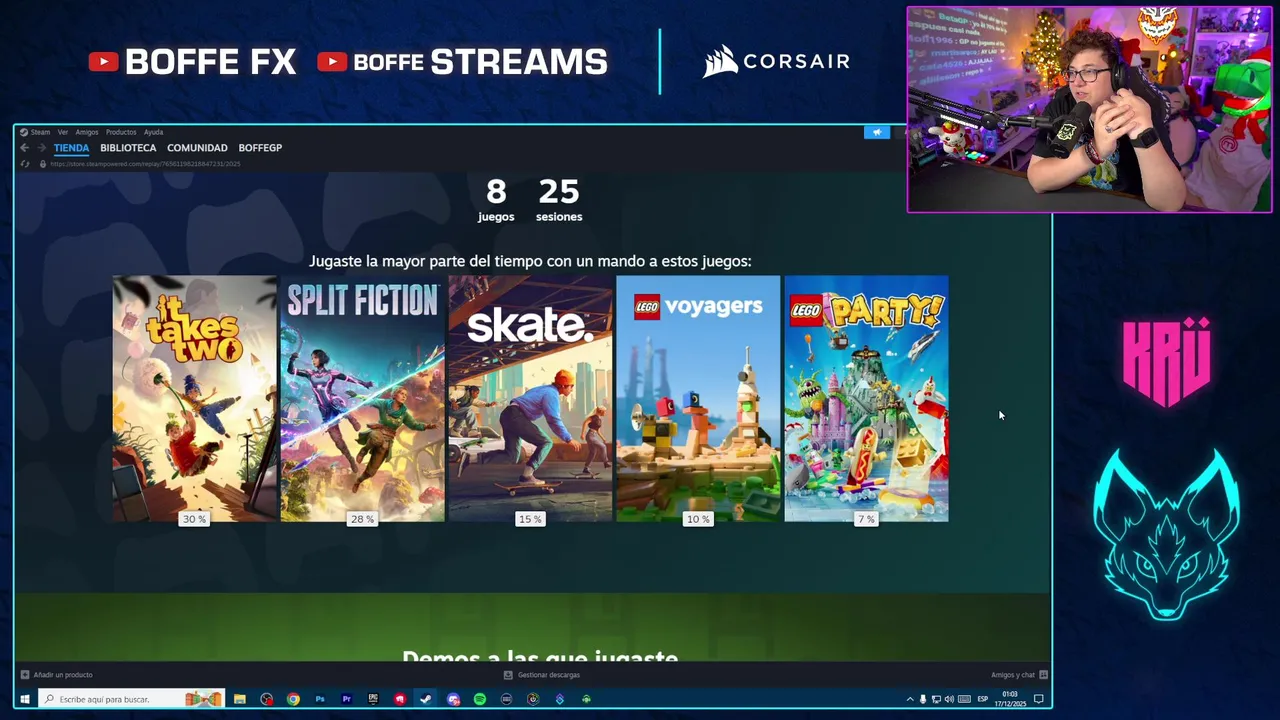Click the plus icon to add a product
The image size is (1280, 720).
[x=25, y=675]
